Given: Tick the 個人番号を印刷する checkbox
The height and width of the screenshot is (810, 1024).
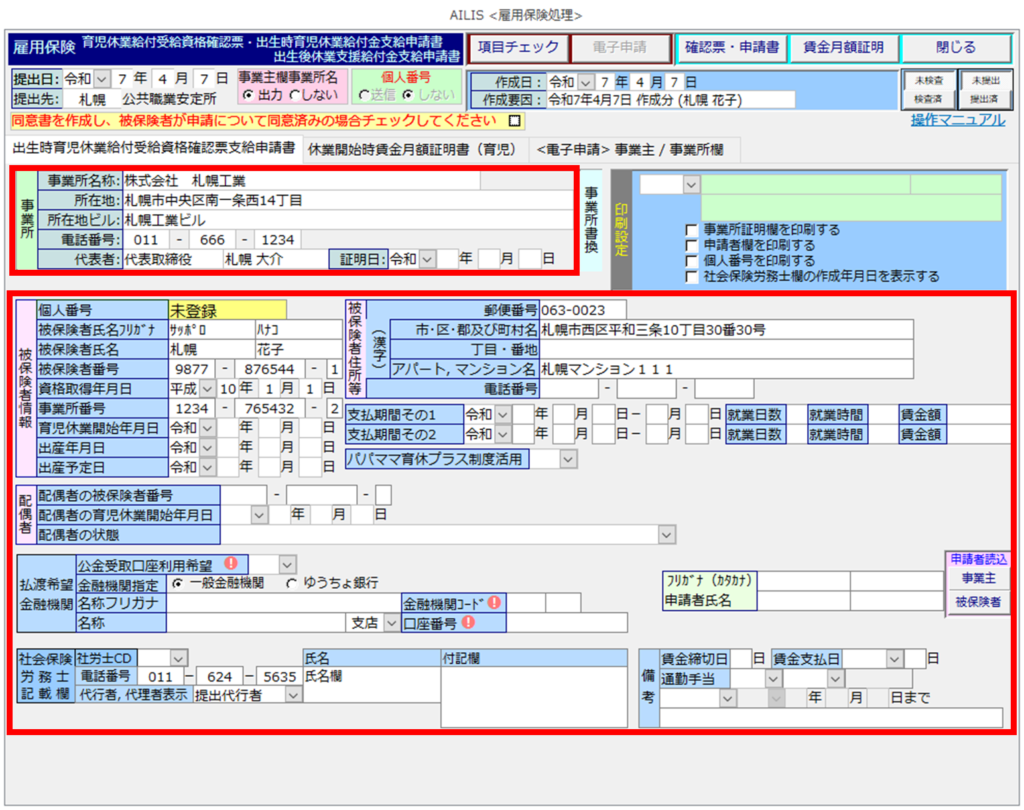Looking at the screenshot, I should pos(691,260).
